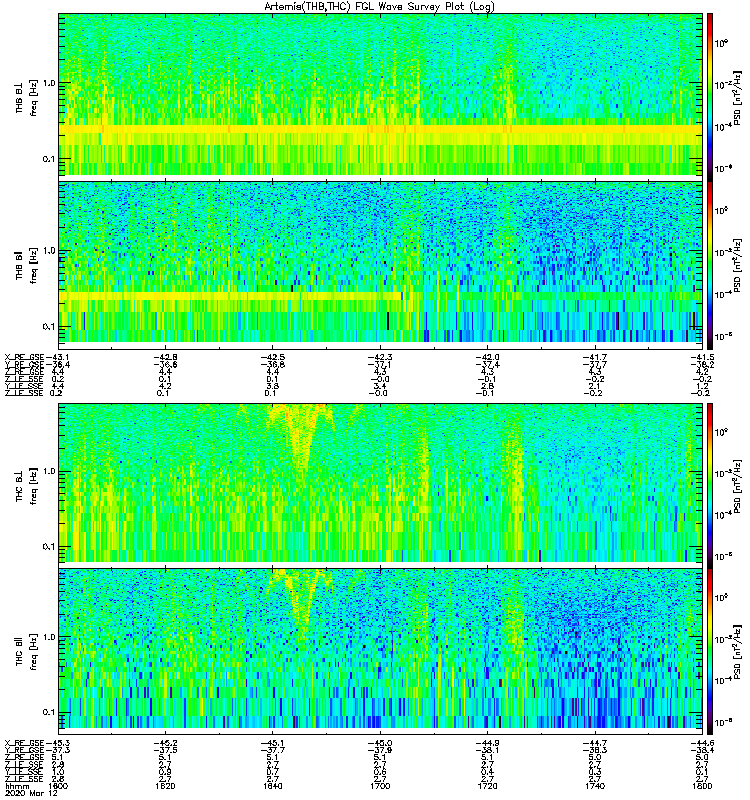Click the THC X position value '-44.9'

[488, 743]
